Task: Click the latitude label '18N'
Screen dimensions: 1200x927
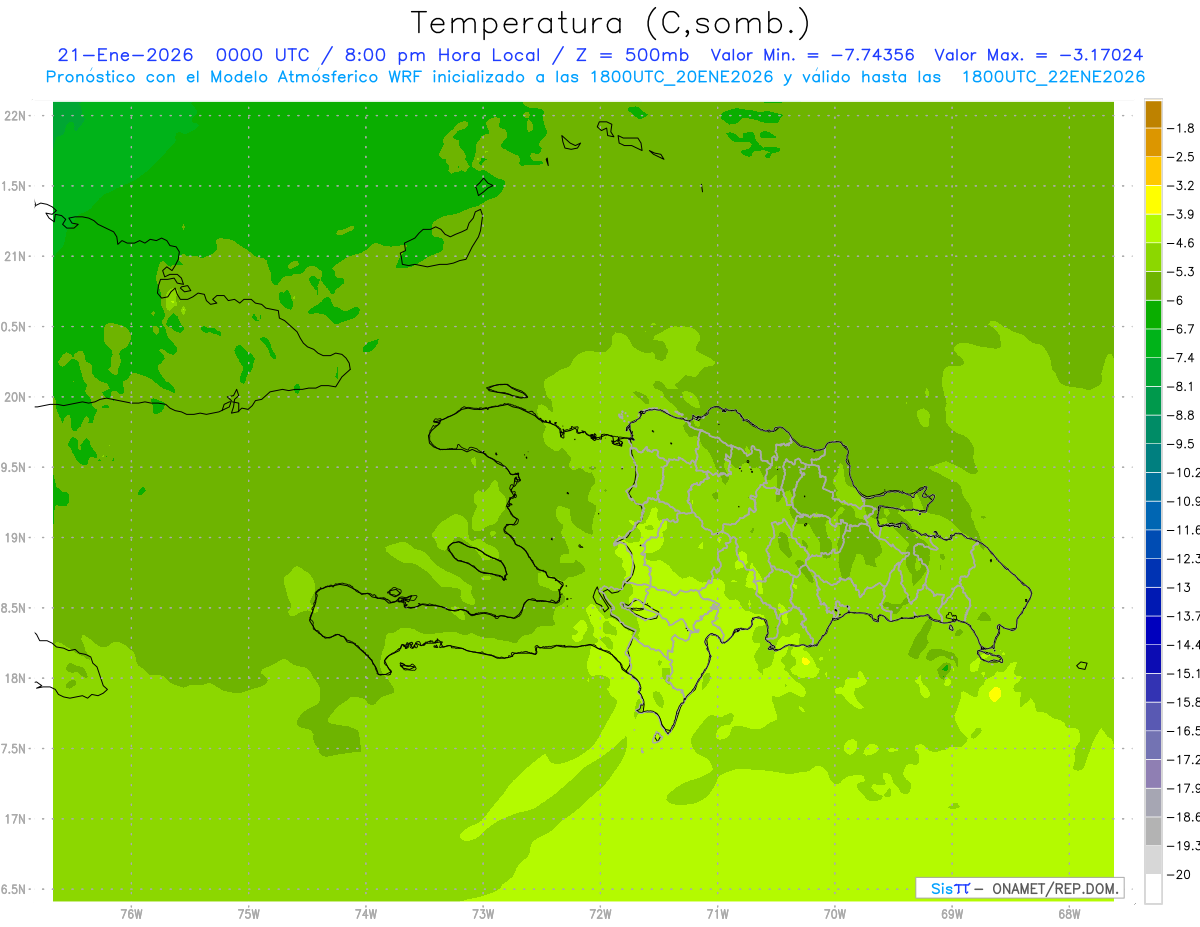Action: pos(17,679)
